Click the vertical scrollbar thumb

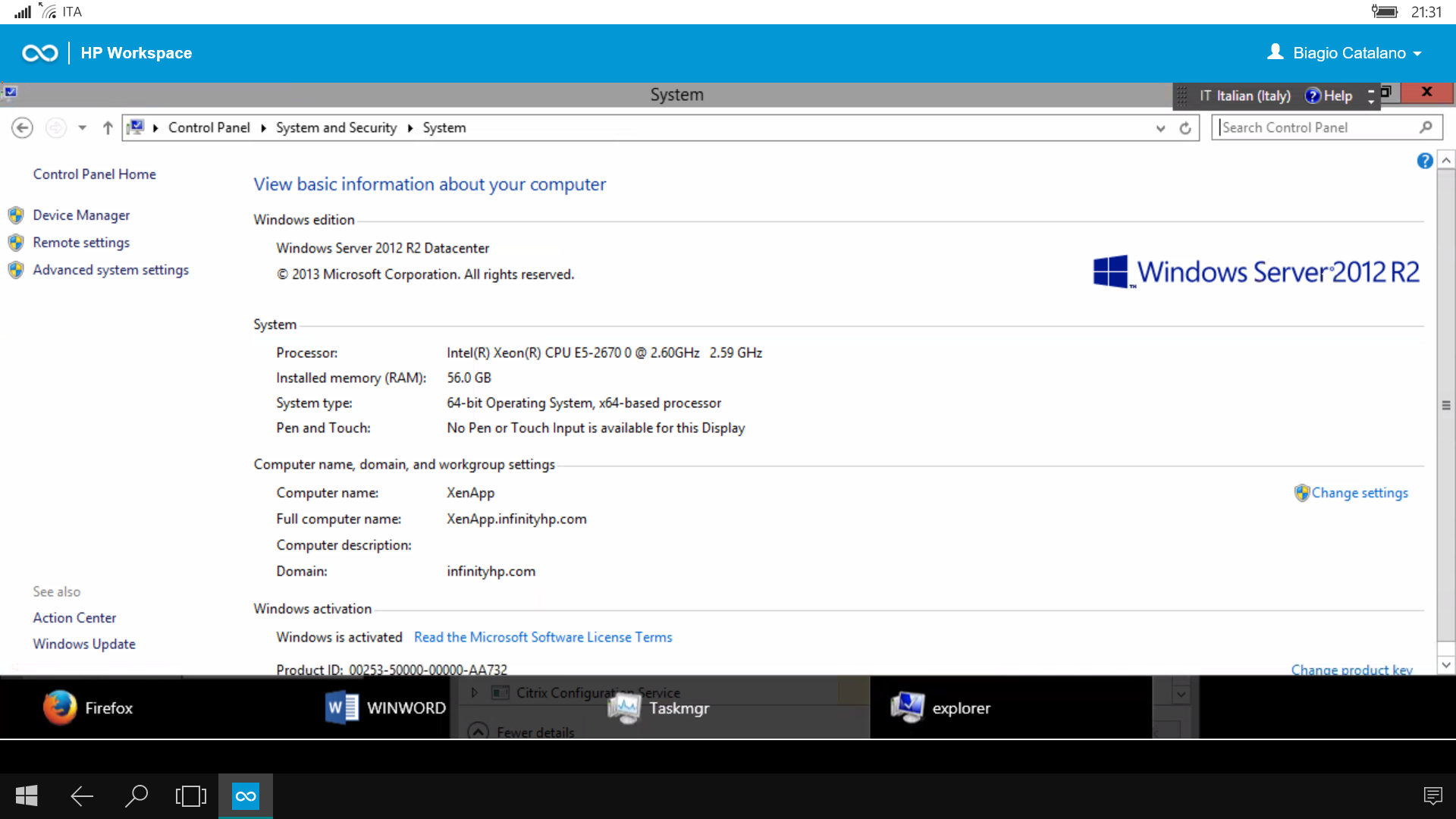pyautogui.click(x=1446, y=405)
